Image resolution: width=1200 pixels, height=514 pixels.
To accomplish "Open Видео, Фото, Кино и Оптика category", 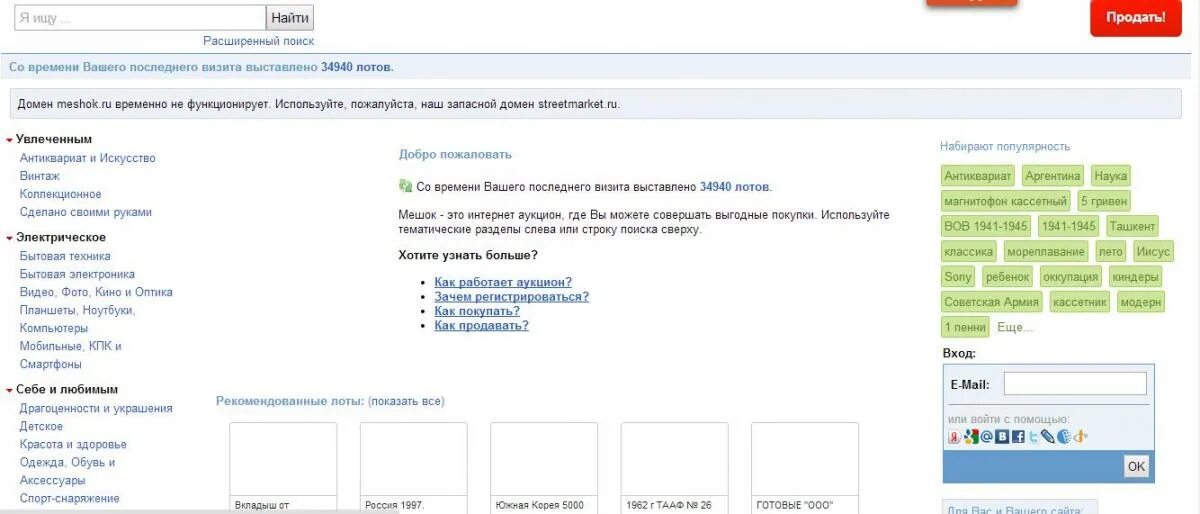I will [x=96, y=292].
